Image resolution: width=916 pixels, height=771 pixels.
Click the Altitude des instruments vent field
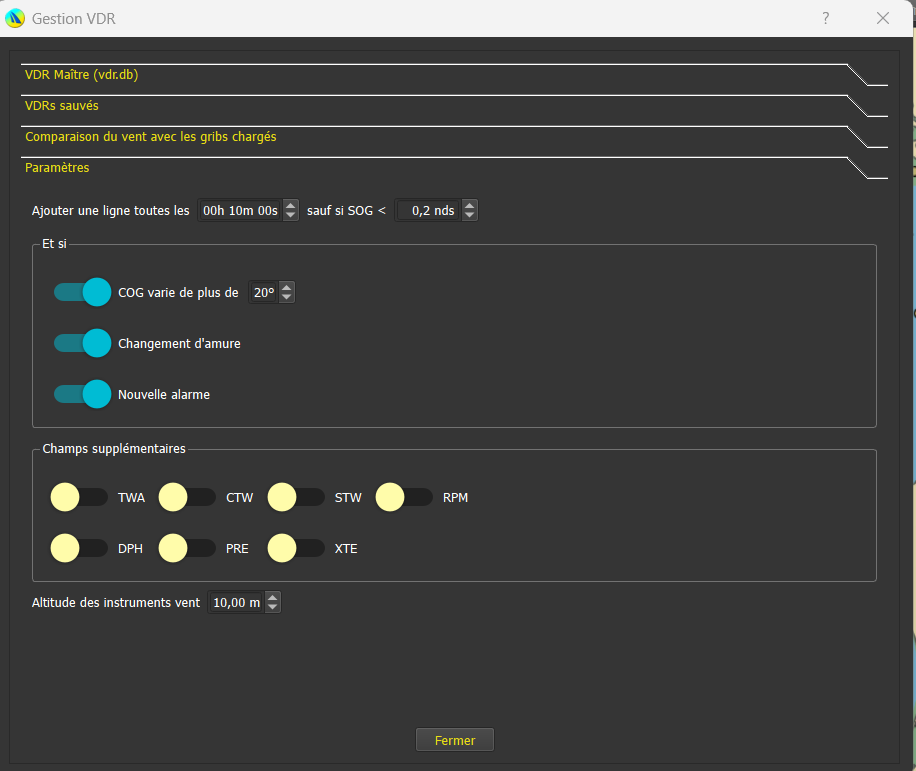point(236,603)
